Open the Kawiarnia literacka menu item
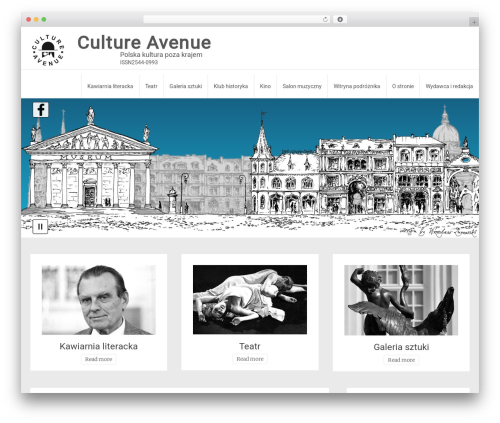The image size is (500, 423). point(110,86)
